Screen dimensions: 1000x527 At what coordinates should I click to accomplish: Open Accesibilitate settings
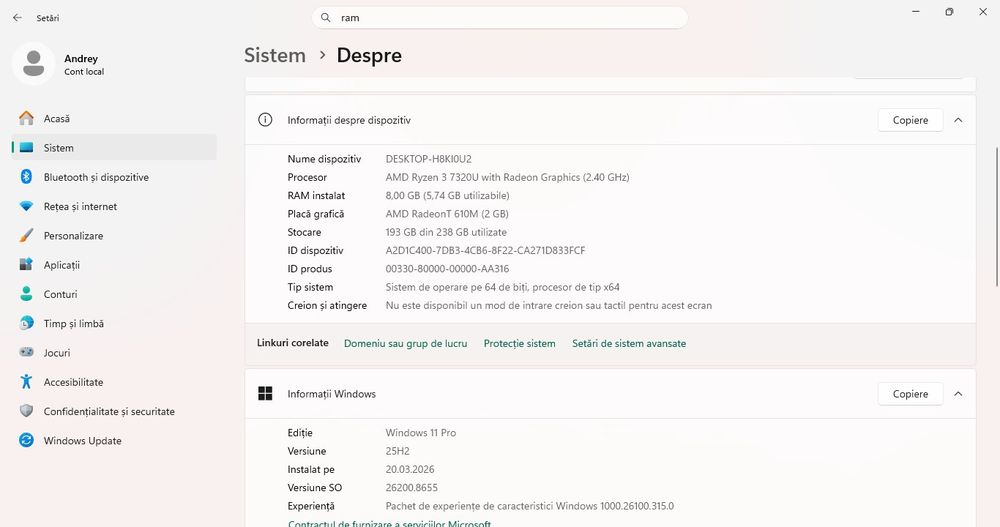pyautogui.click(x=114, y=382)
